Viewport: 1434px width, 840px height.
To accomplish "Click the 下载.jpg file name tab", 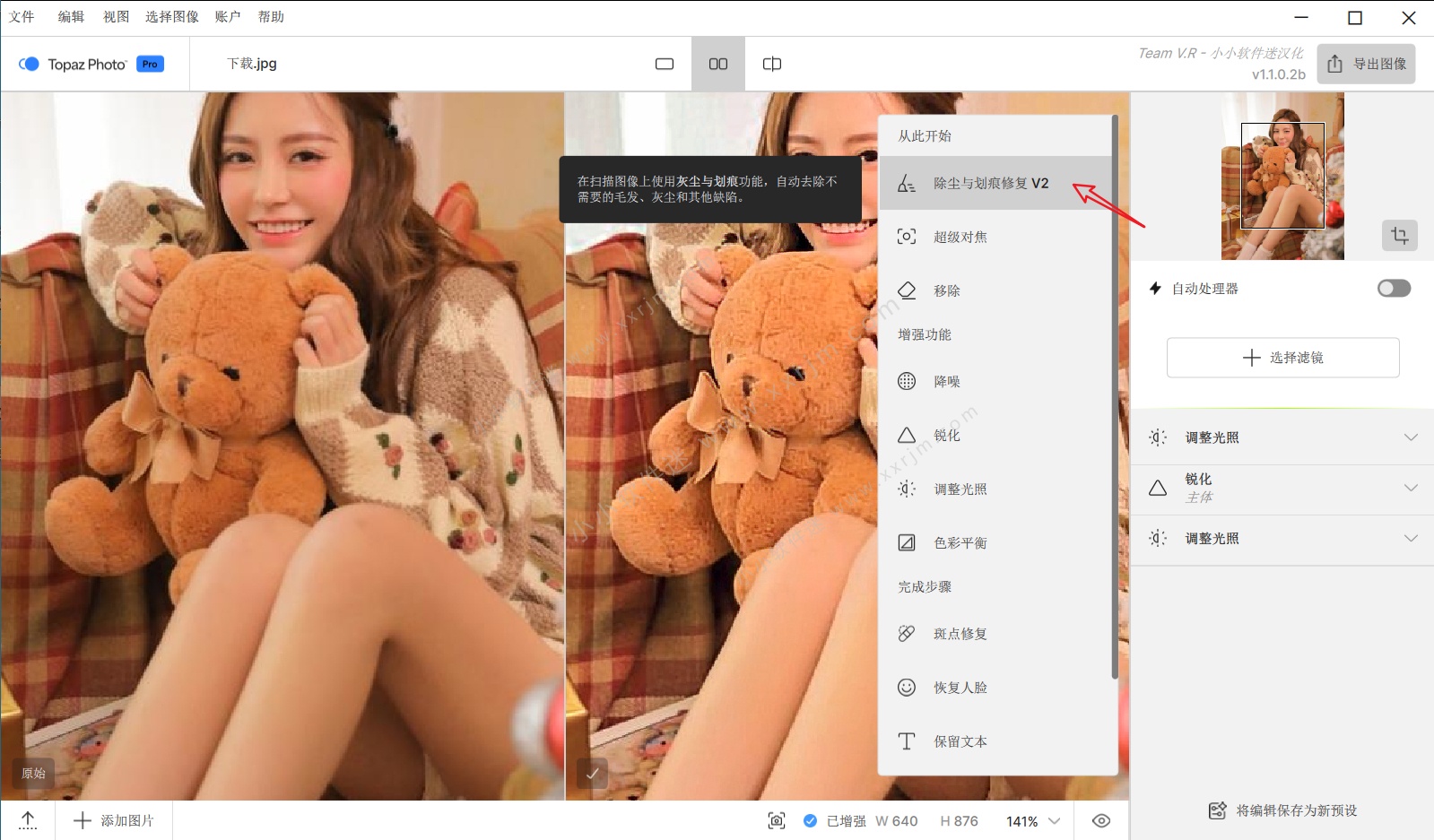I will [252, 64].
